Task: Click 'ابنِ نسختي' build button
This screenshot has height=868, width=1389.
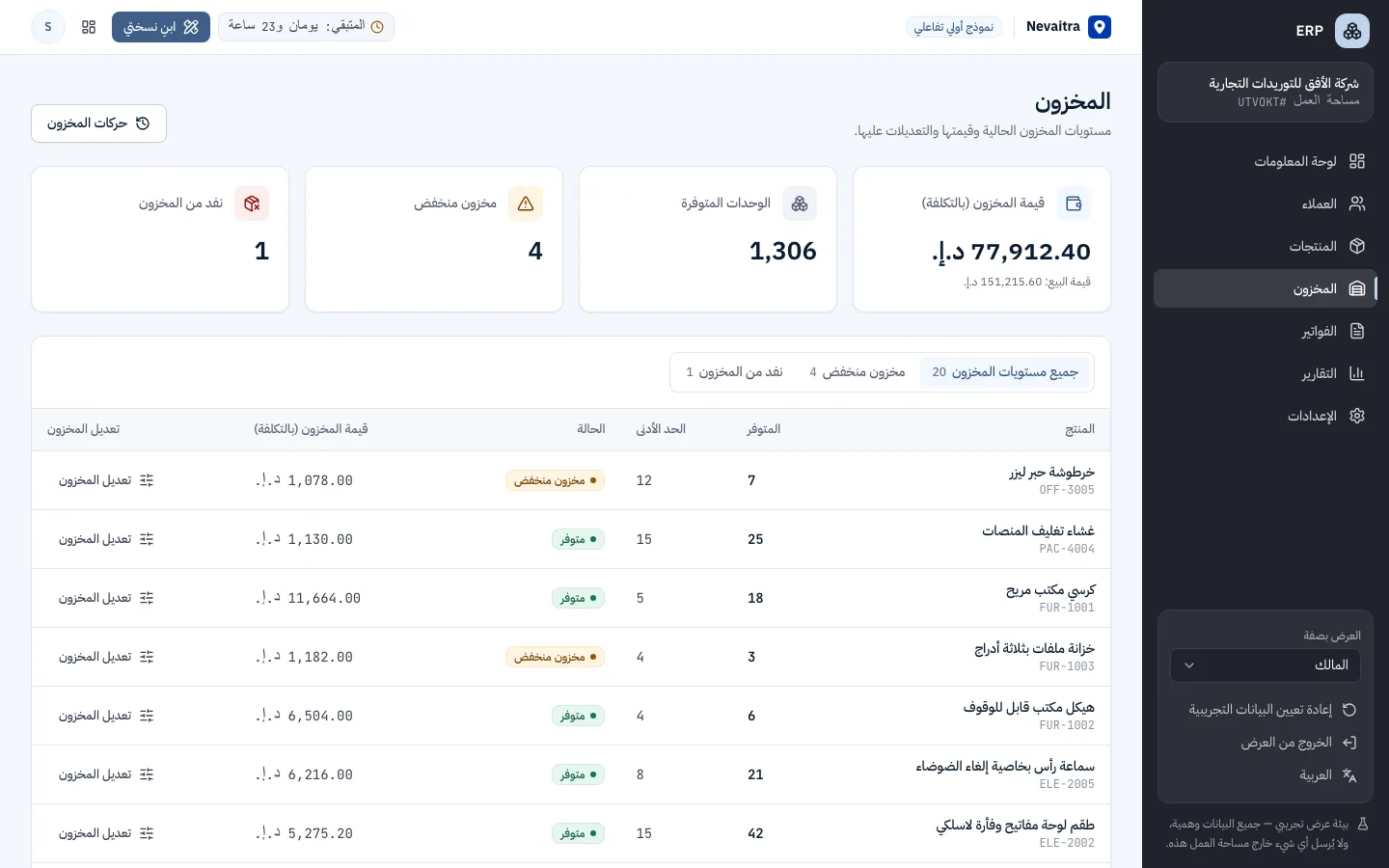Action: pos(161,27)
